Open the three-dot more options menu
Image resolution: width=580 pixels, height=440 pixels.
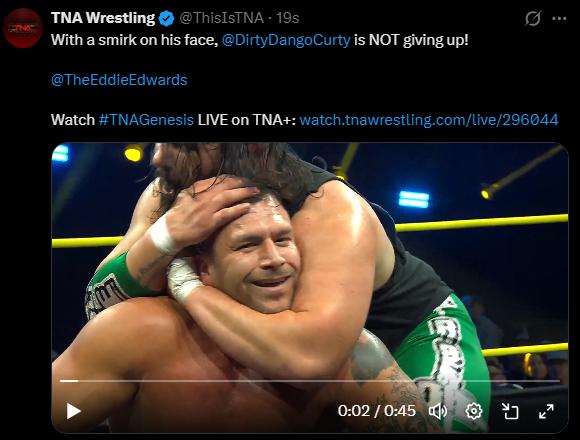[x=559, y=18]
